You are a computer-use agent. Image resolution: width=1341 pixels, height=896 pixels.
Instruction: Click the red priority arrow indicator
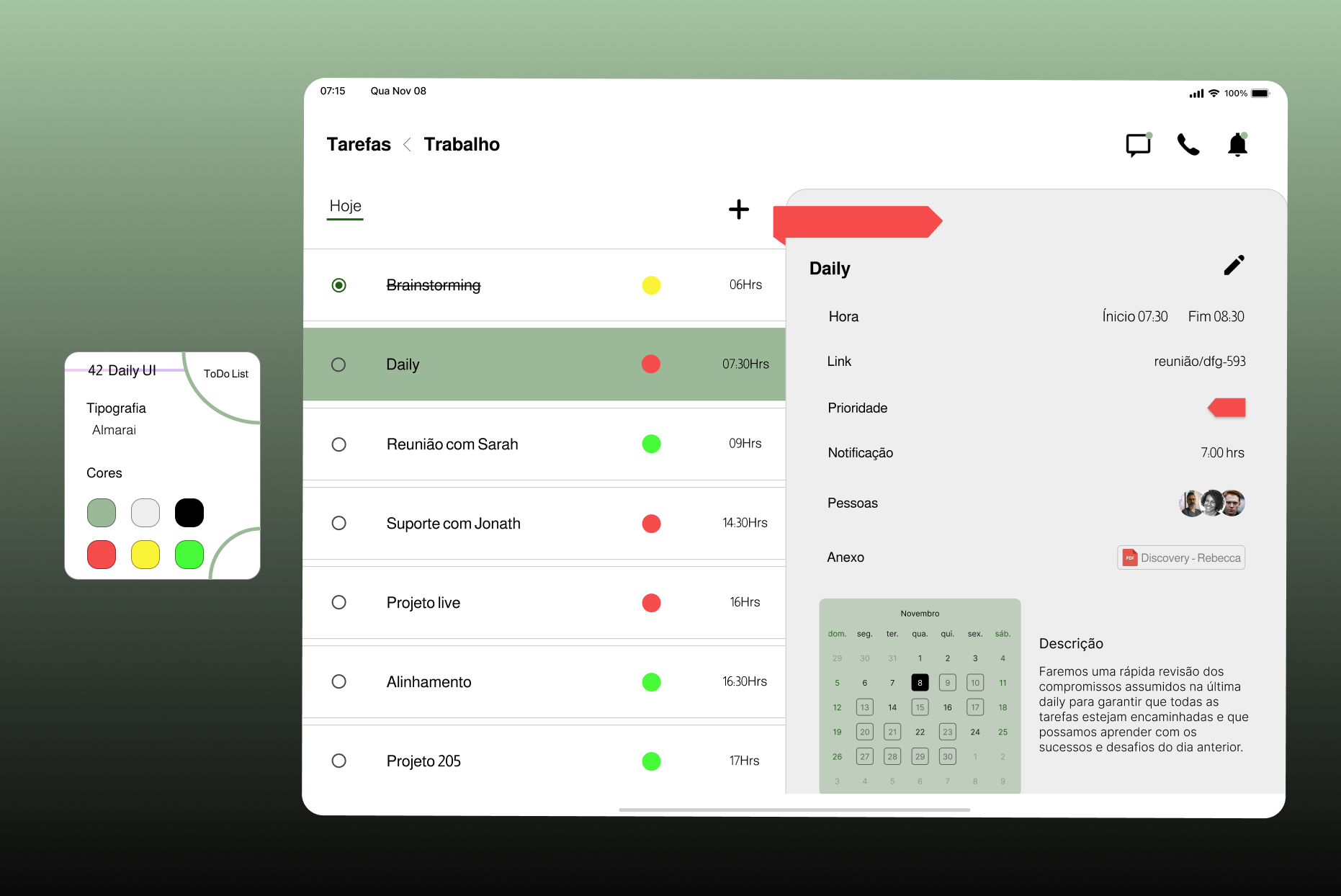coord(1226,408)
